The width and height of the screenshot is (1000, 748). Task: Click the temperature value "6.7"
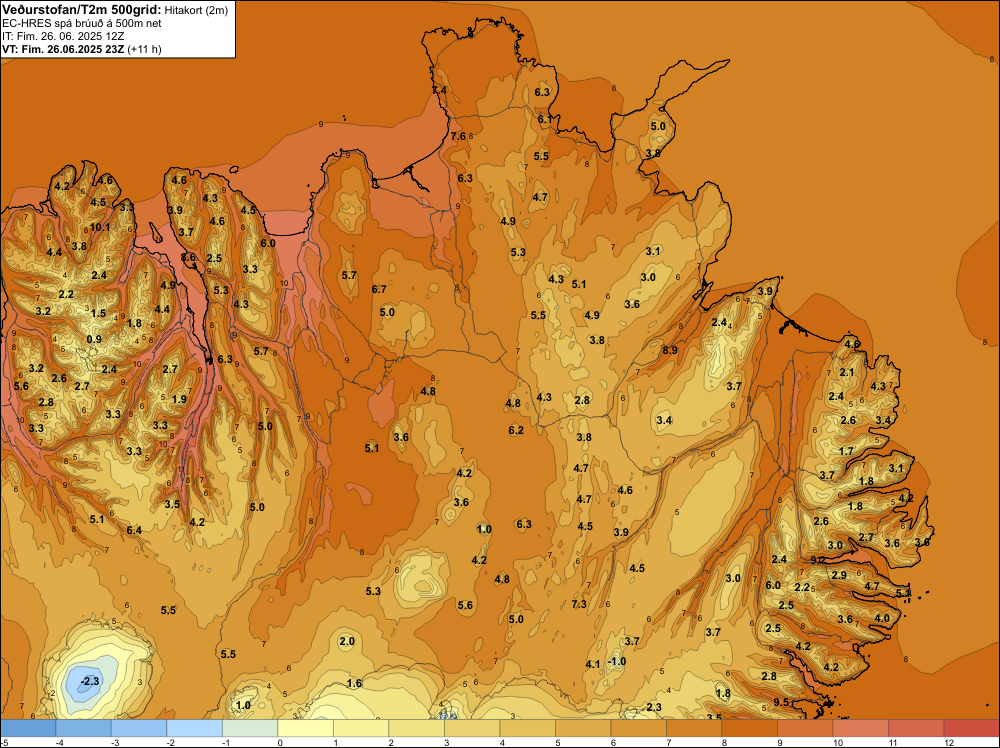(x=379, y=290)
